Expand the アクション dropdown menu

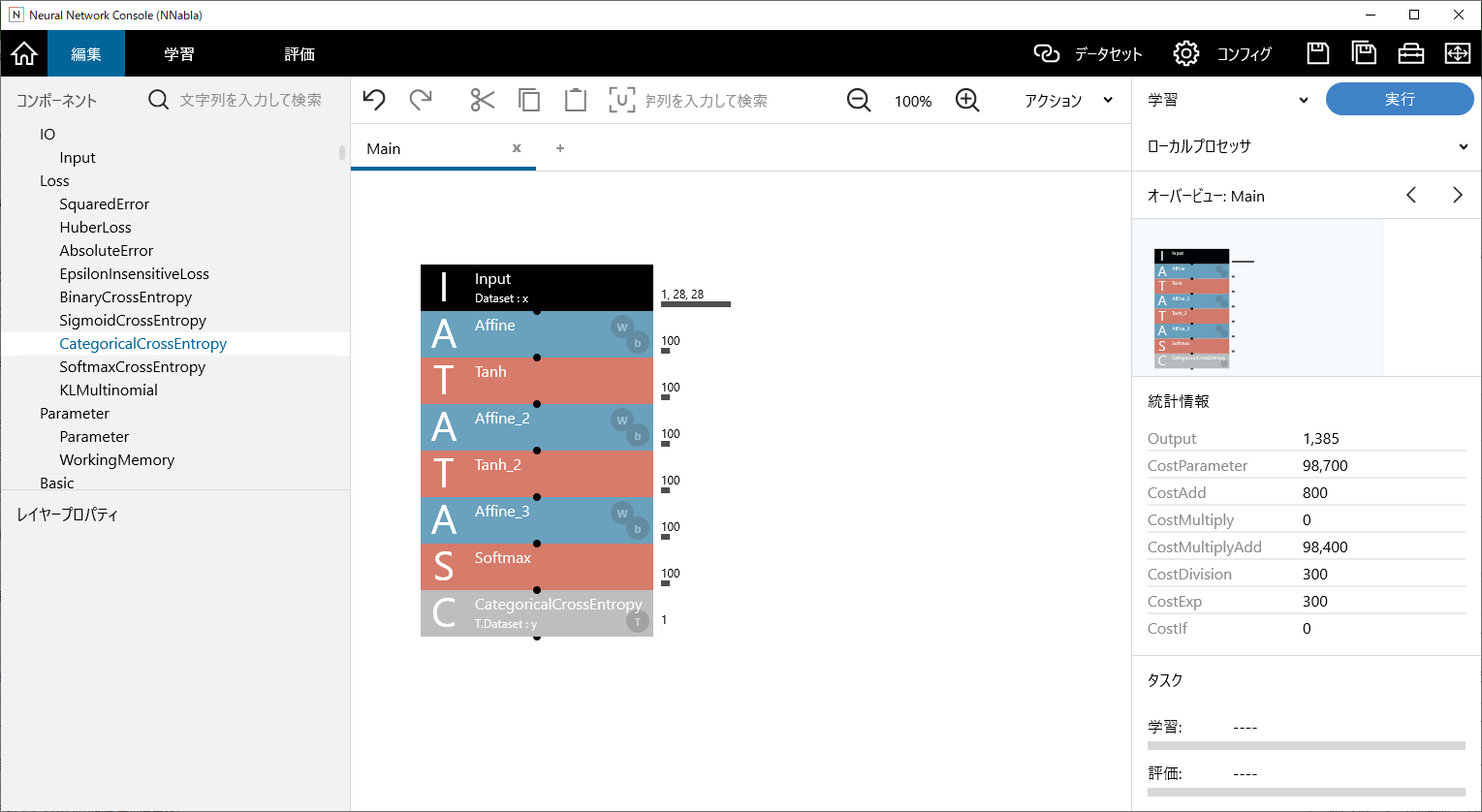tap(1068, 100)
